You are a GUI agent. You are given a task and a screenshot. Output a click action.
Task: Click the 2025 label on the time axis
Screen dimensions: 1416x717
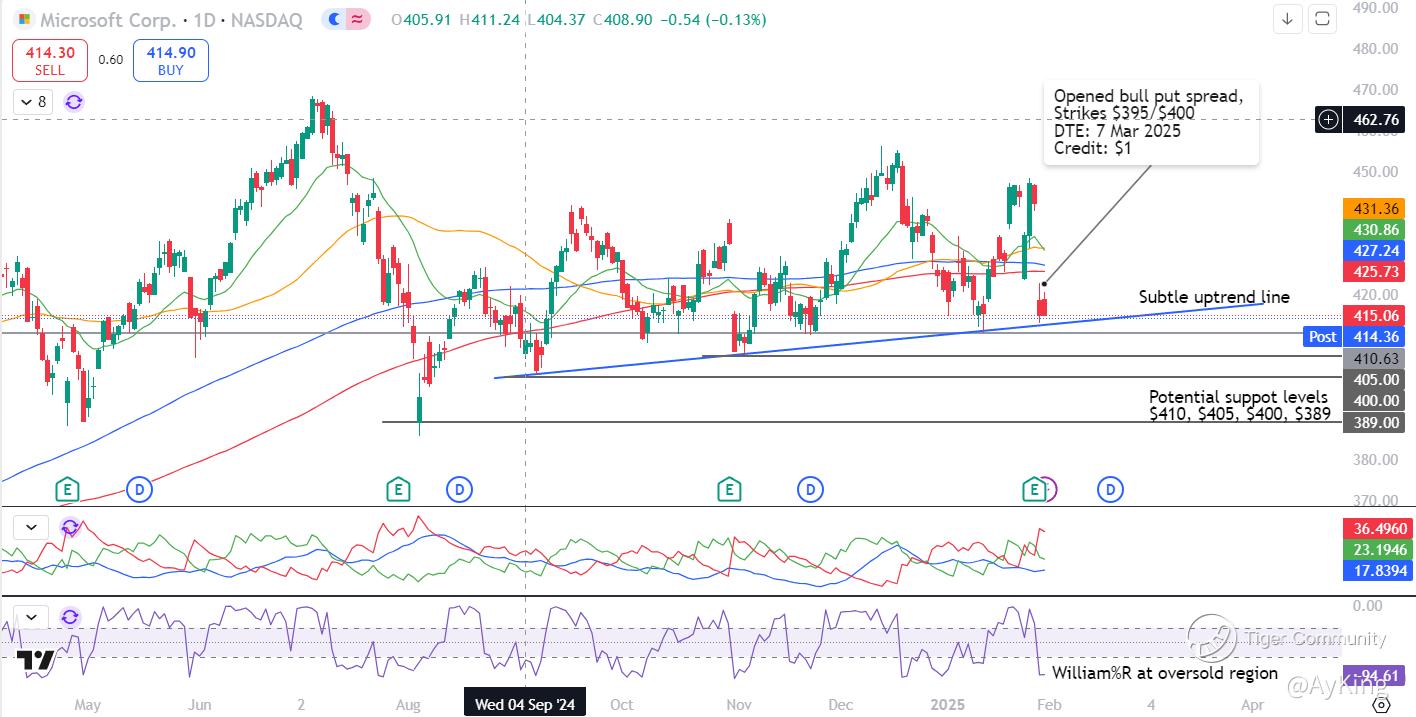947,704
